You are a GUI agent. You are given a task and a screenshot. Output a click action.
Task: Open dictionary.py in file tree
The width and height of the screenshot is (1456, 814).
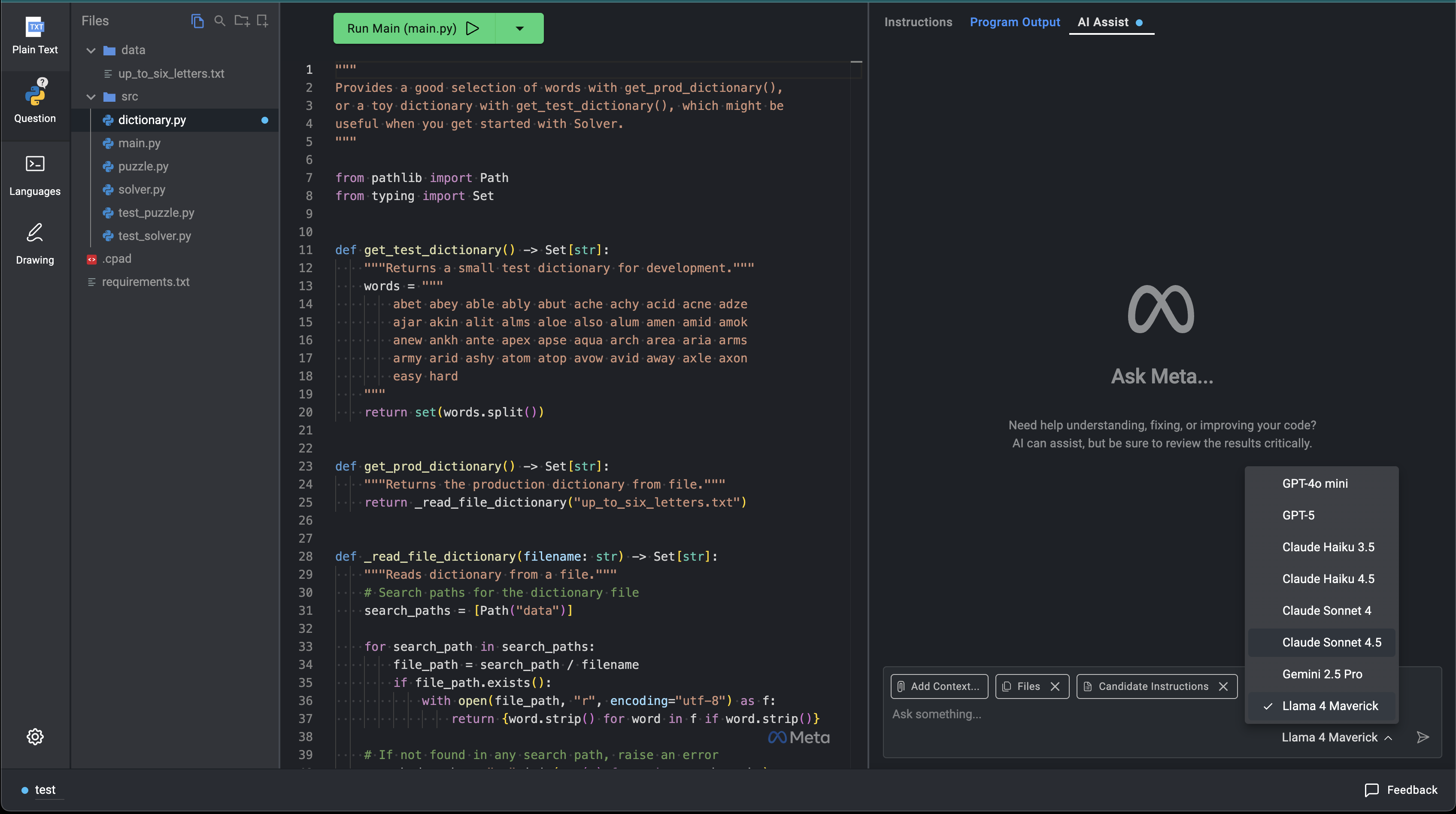pos(175,120)
